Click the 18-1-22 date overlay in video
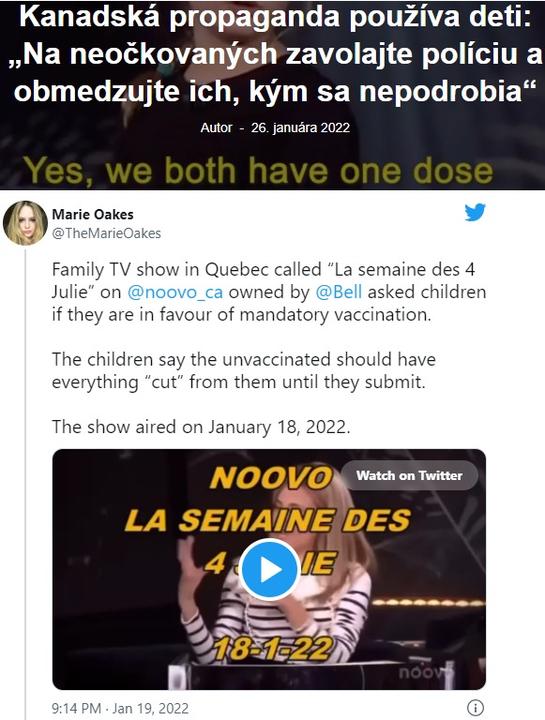 coord(273,648)
